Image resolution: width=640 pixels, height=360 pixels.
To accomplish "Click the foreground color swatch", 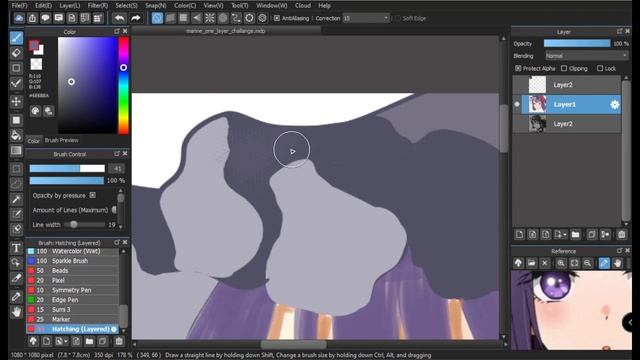I will point(34,45).
